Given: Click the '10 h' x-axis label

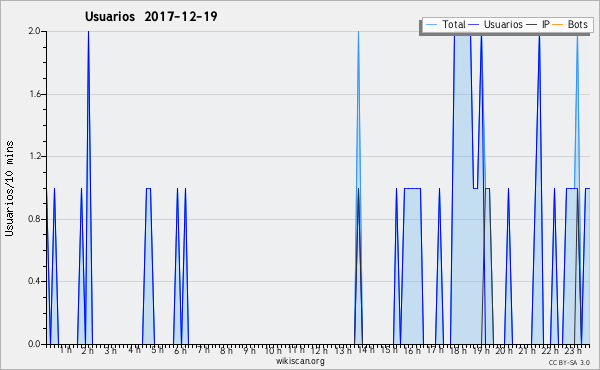Looking at the screenshot, I should (x=273, y=351).
